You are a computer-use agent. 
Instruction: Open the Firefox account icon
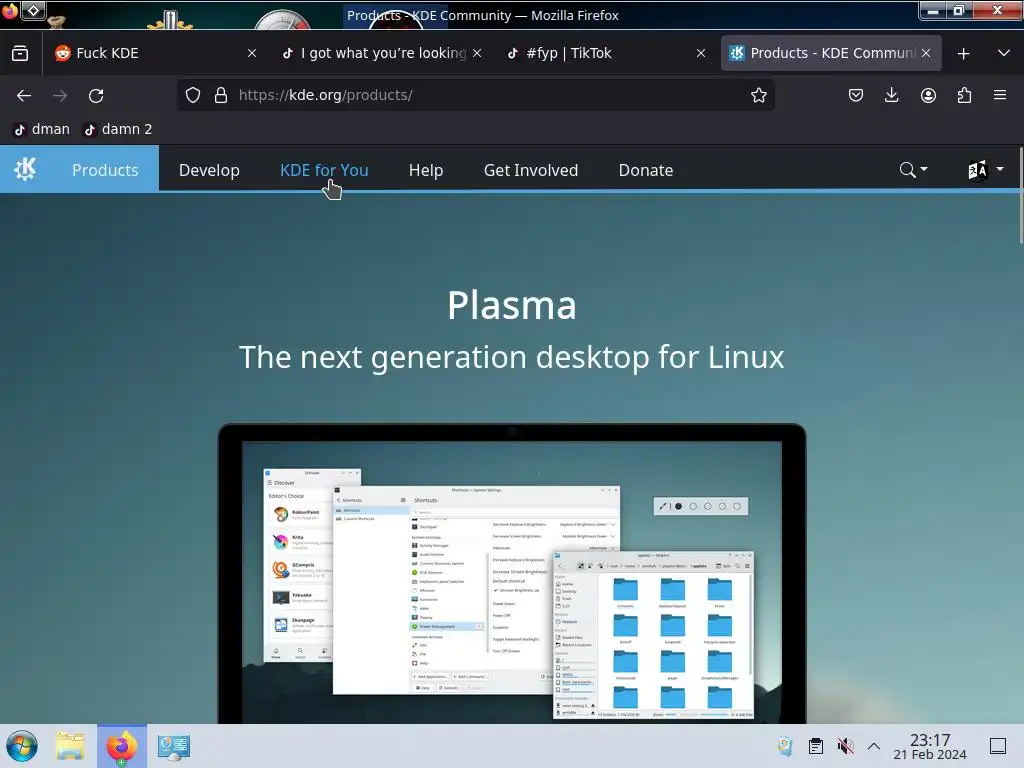[928, 95]
